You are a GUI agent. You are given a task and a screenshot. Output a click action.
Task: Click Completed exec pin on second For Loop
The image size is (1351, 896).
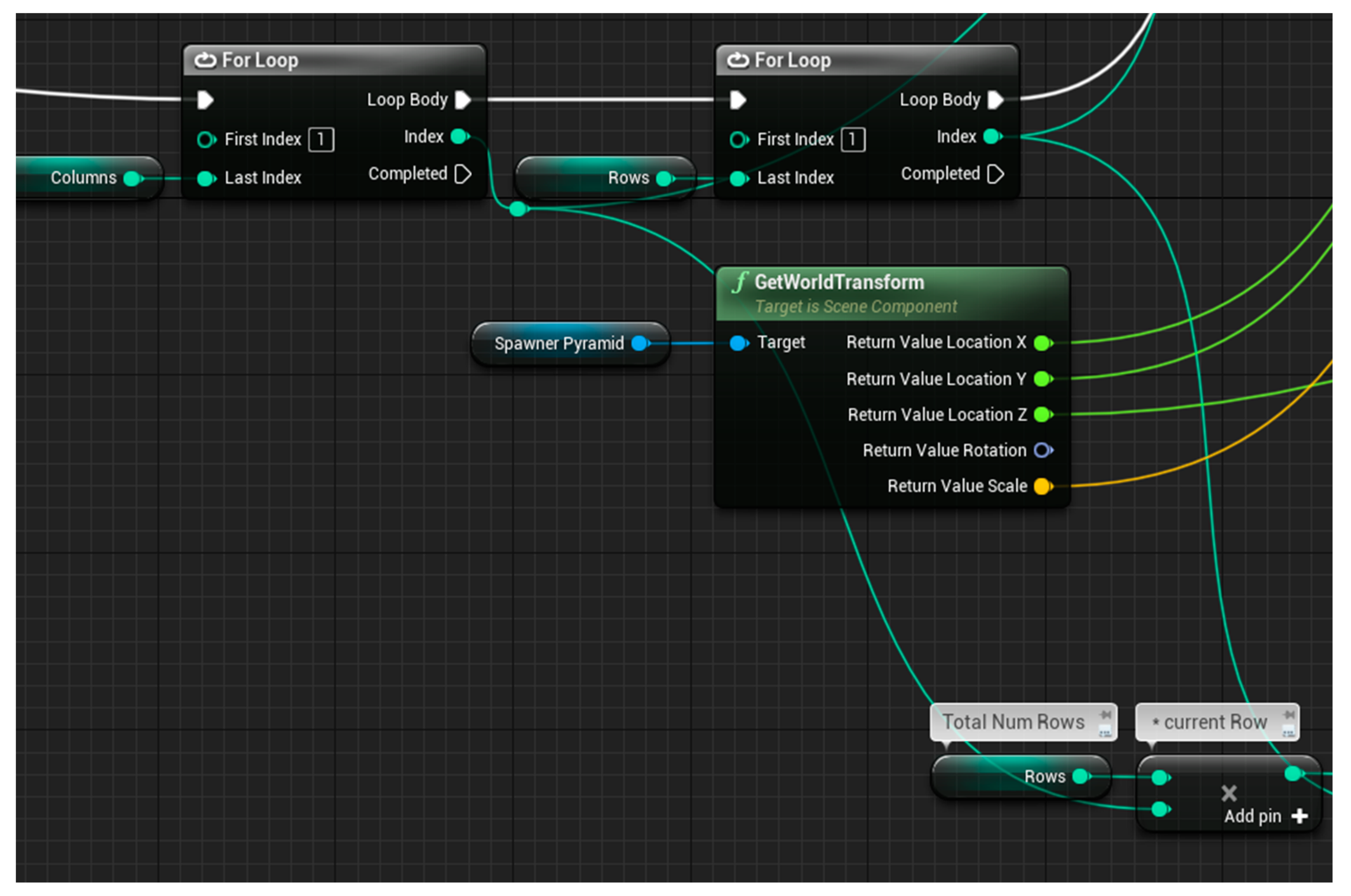[x=996, y=174]
